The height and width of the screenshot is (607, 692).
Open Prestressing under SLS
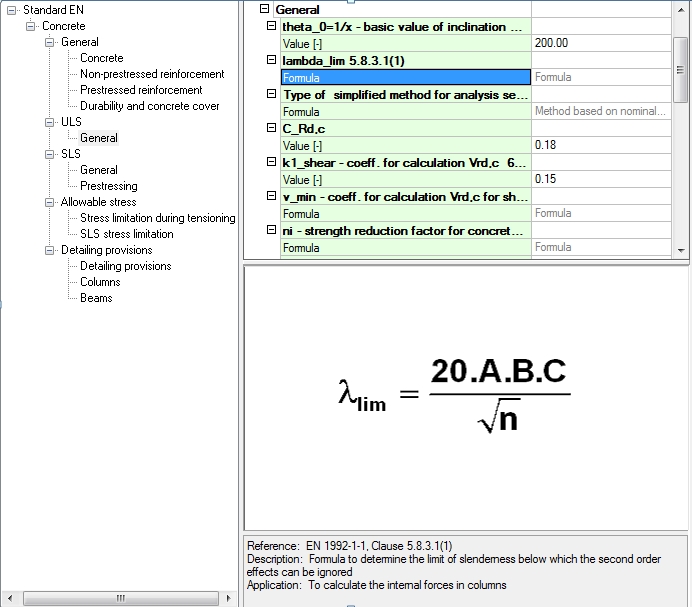pyautogui.click(x=109, y=186)
